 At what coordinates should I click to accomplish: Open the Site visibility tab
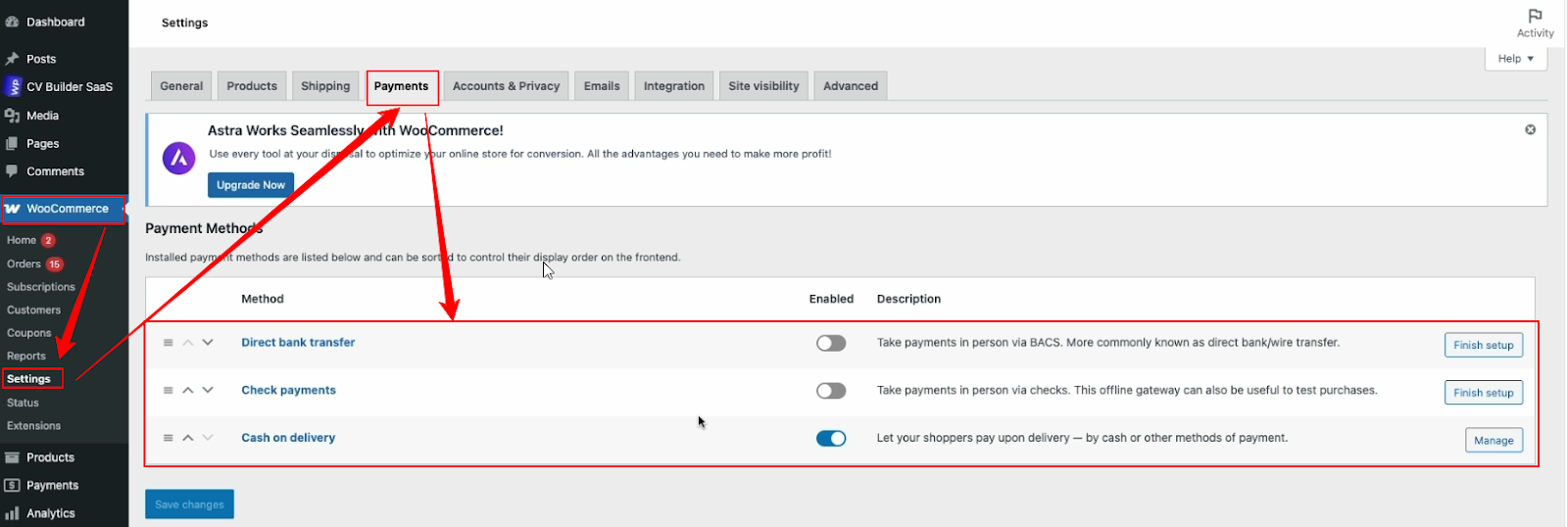[764, 86]
